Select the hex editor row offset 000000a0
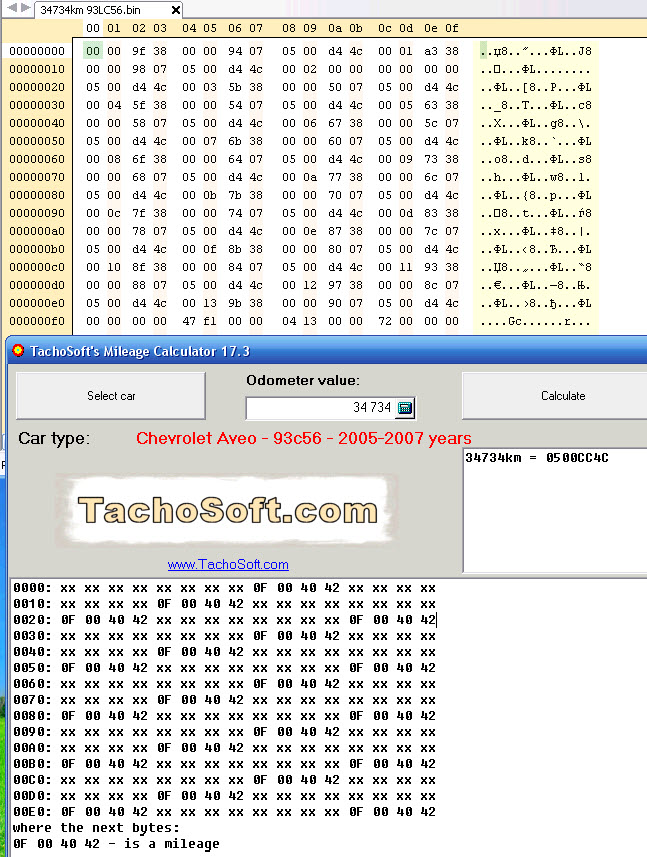This screenshot has height=857, width=647. pyautogui.click(x=37, y=231)
